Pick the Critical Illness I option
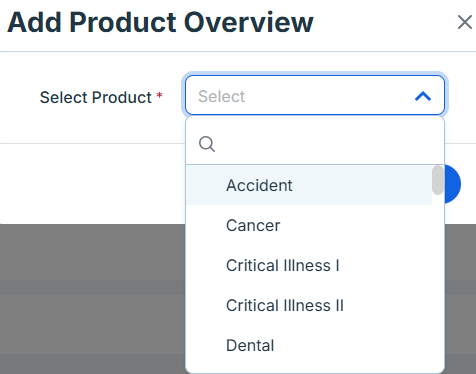The width and height of the screenshot is (476, 374). click(309, 265)
